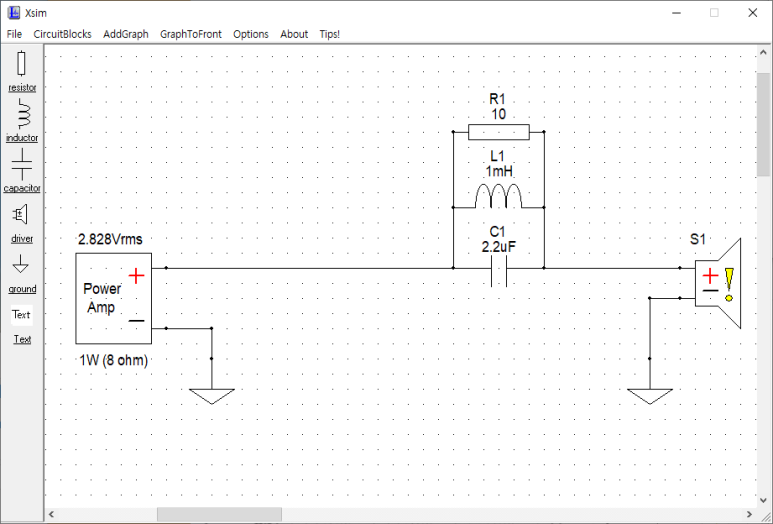
Task: Close the Xsim window
Action: pos(752,13)
